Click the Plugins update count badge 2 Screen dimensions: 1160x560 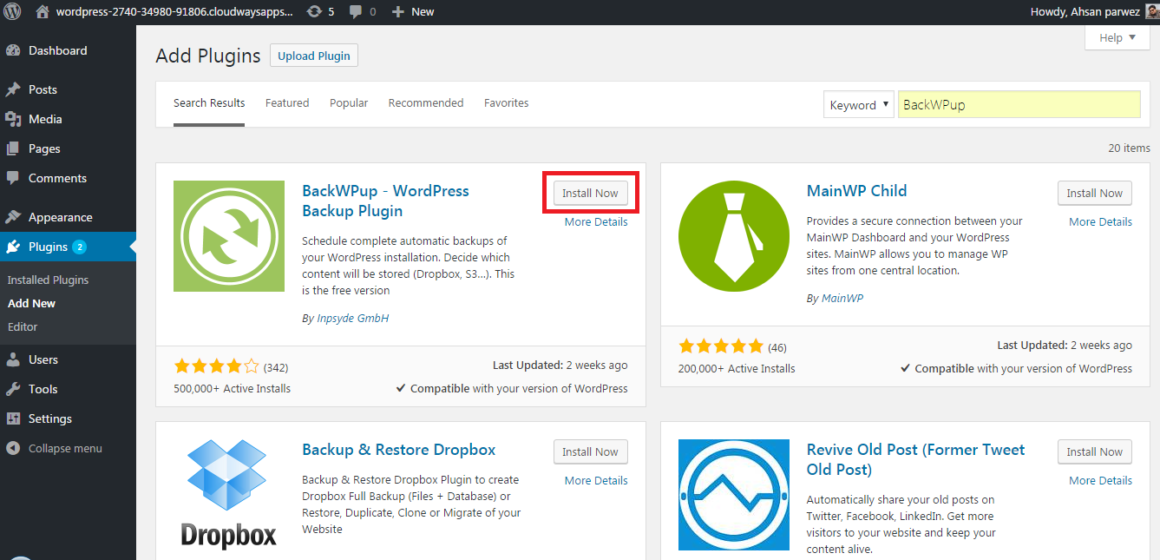click(79, 247)
